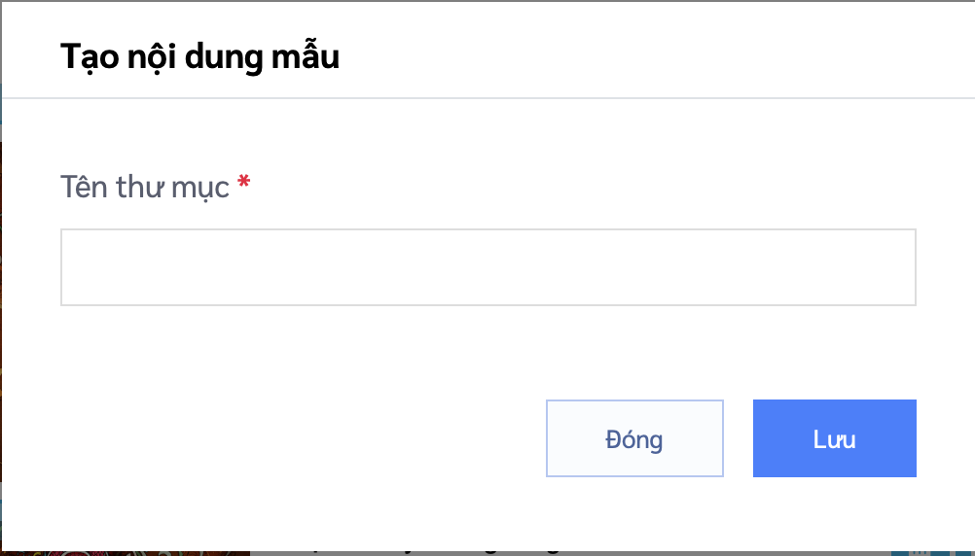
Task: Activate the required folder name textbox
Action: pos(488,267)
